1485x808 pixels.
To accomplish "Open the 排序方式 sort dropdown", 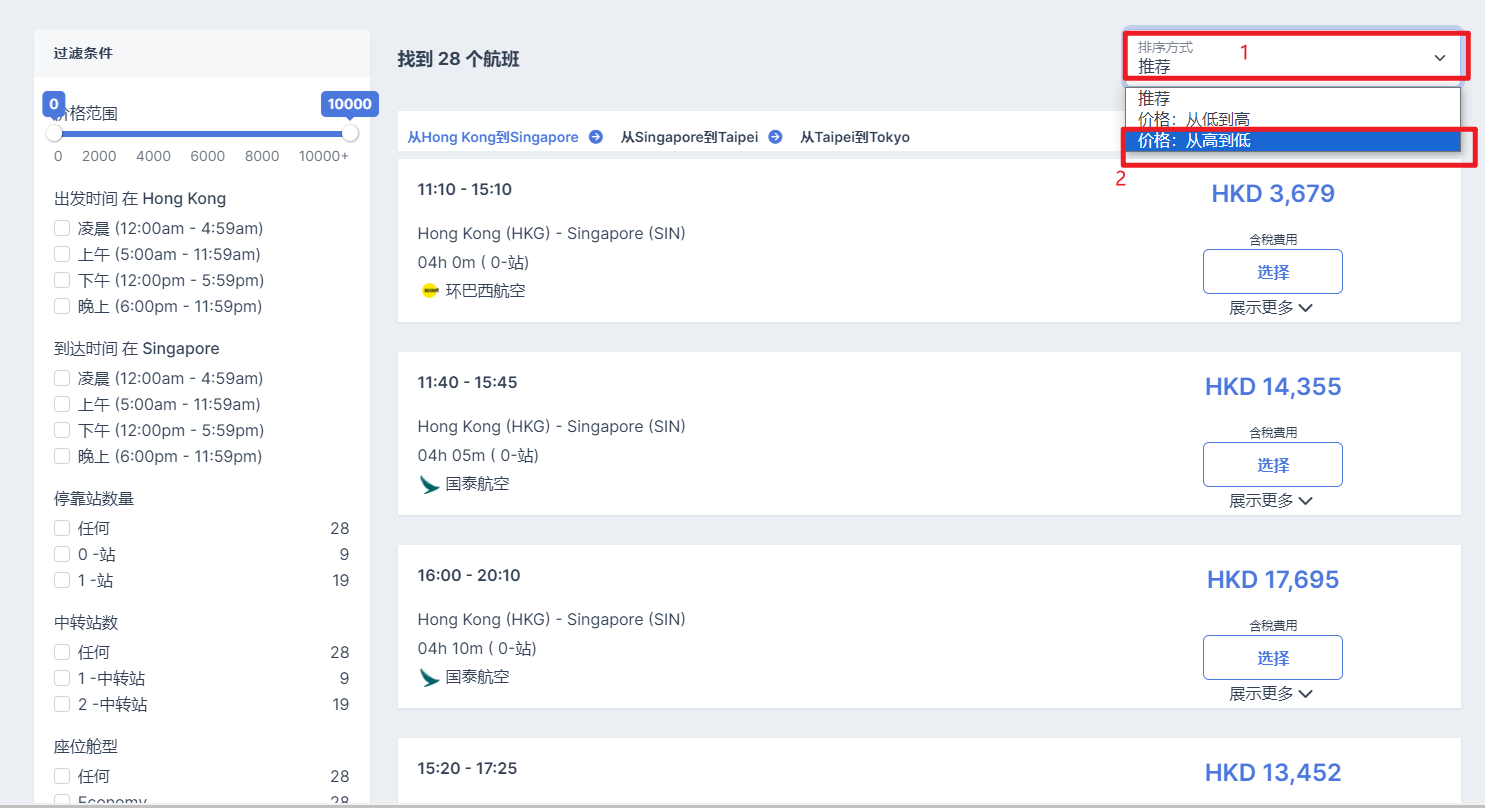I will tap(1290, 58).
